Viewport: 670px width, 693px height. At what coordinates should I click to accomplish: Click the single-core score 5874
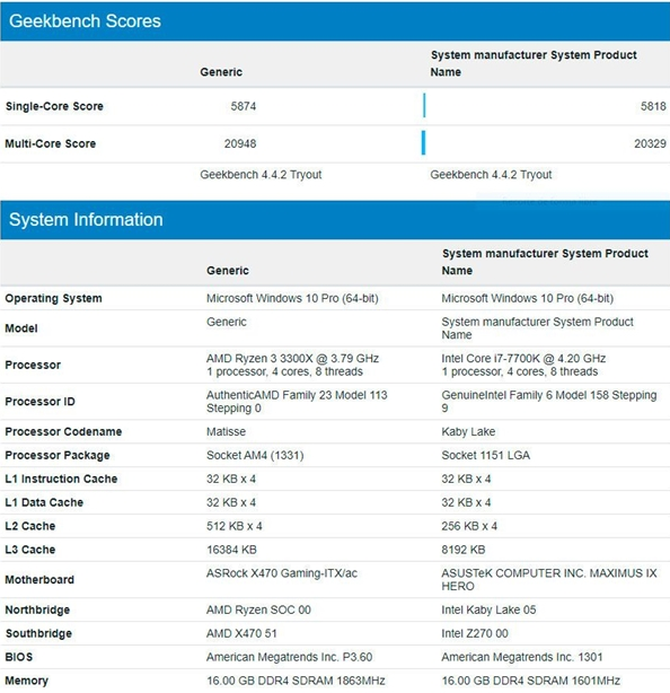point(243,107)
